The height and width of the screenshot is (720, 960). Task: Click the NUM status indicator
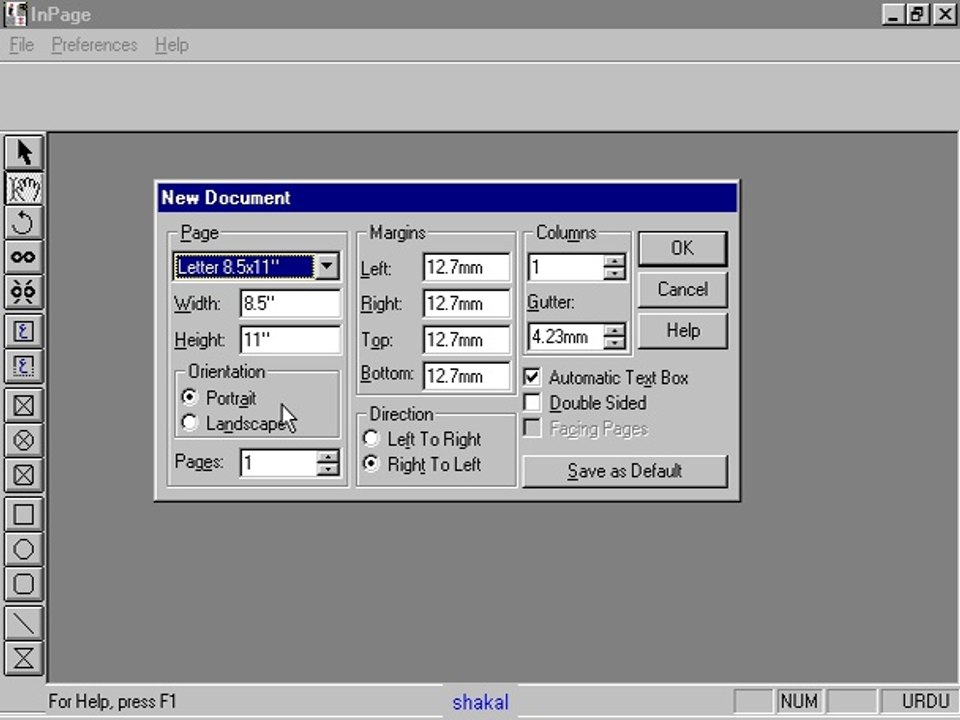tap(799, 701)
